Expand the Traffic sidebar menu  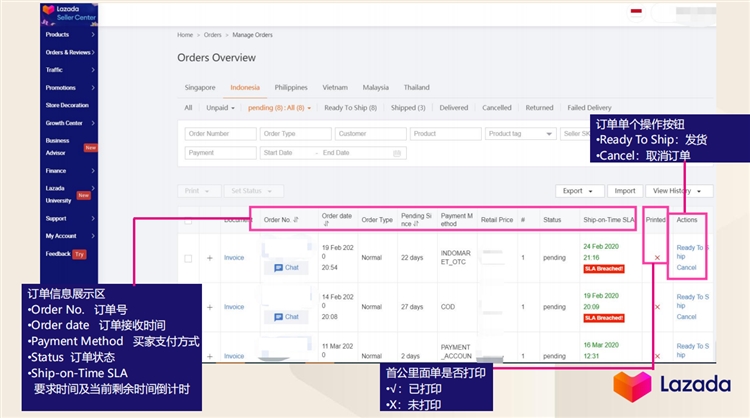tap(70, 70)
